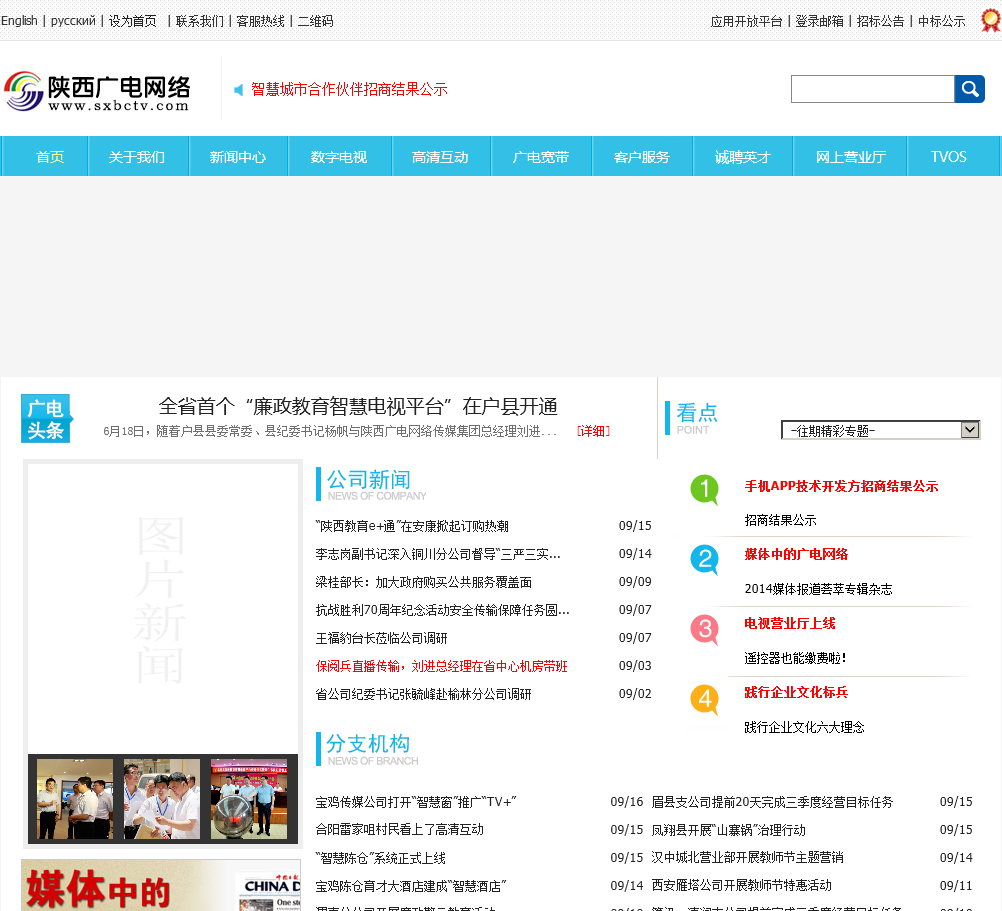Click the Shaanxi Broadcast Network logo
This screenshot has height=911, width=1002.
[97, 91]
